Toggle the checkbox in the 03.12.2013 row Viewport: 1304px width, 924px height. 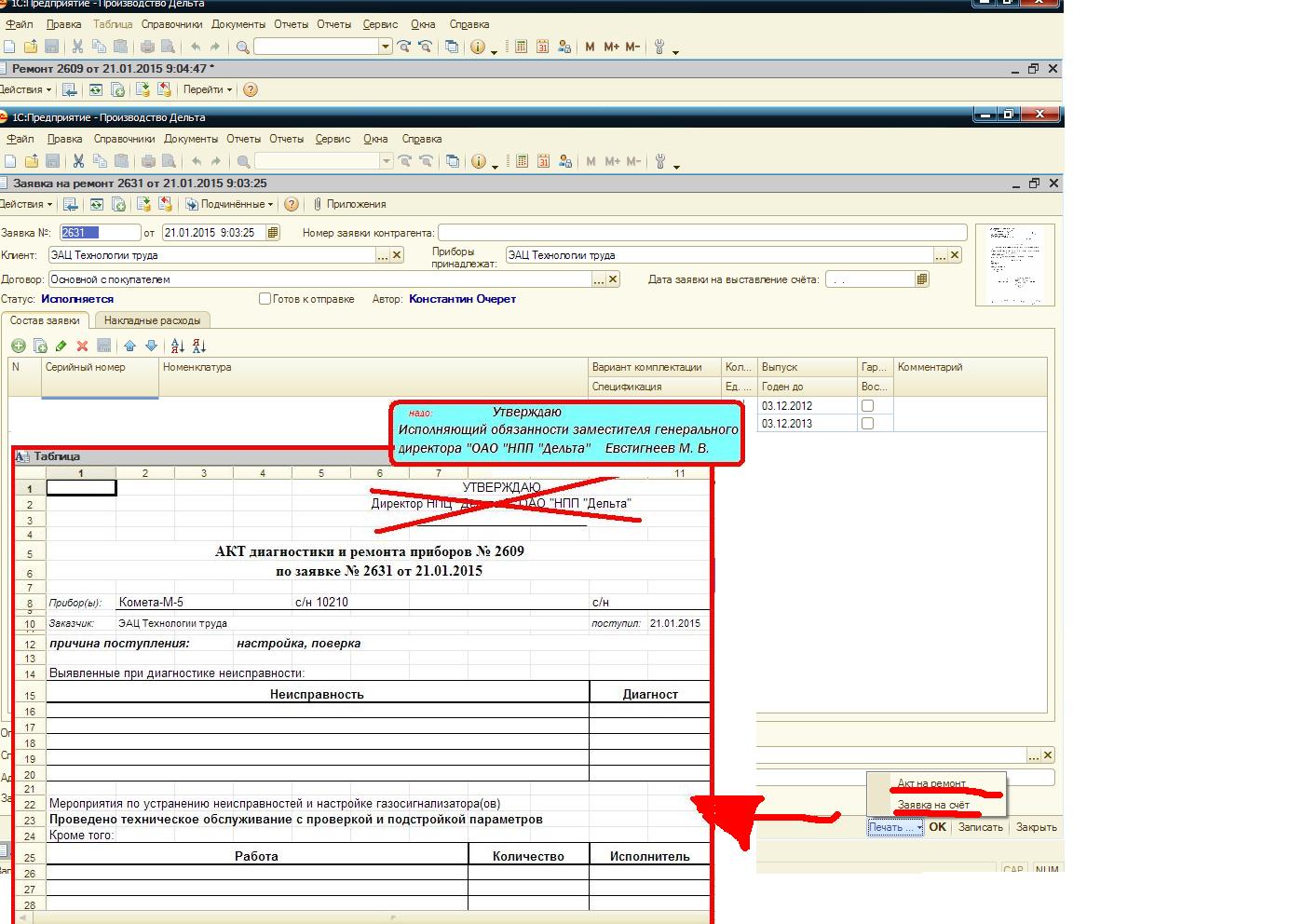(867, 424)
